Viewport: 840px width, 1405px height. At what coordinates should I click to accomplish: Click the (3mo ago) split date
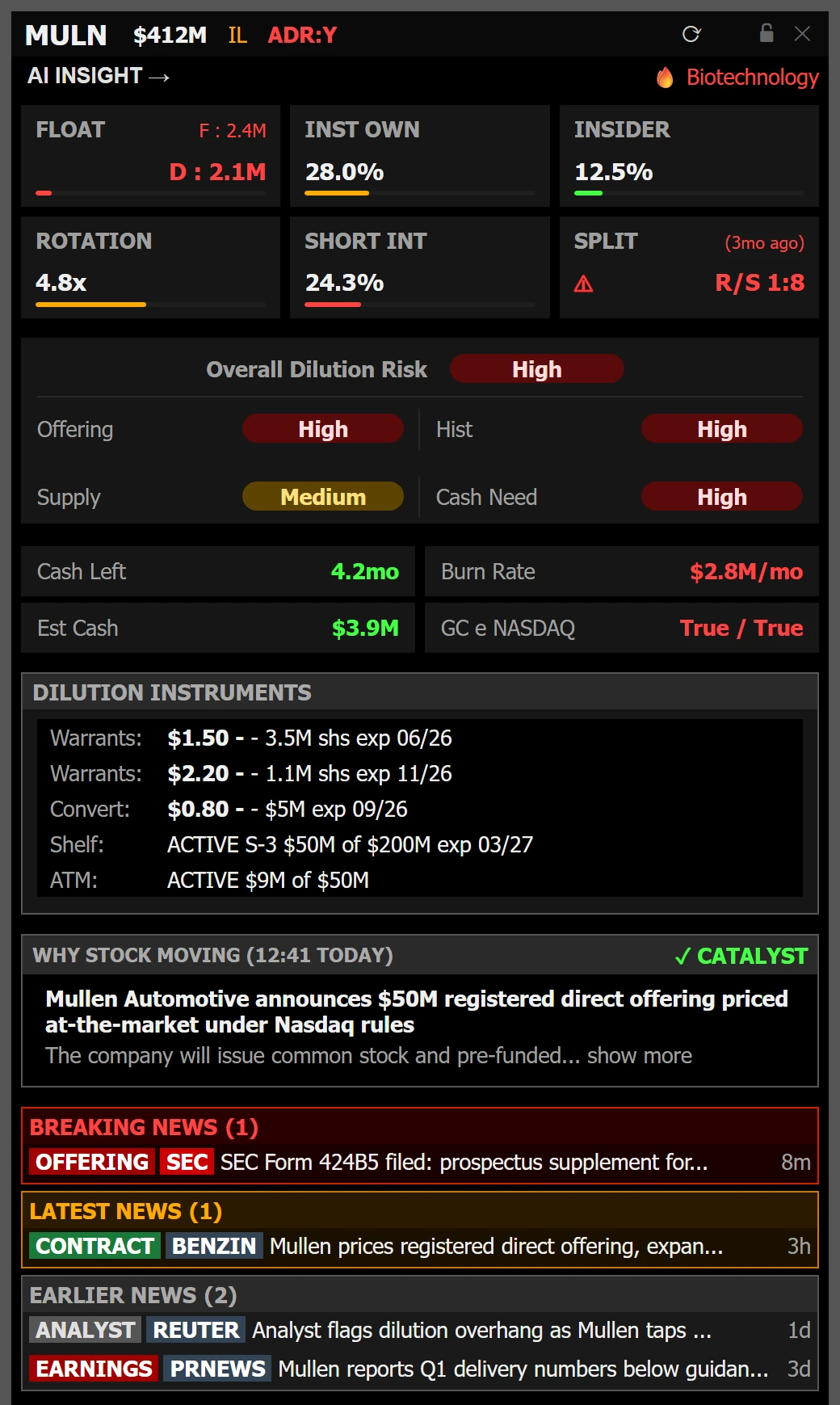pos(764,243)
